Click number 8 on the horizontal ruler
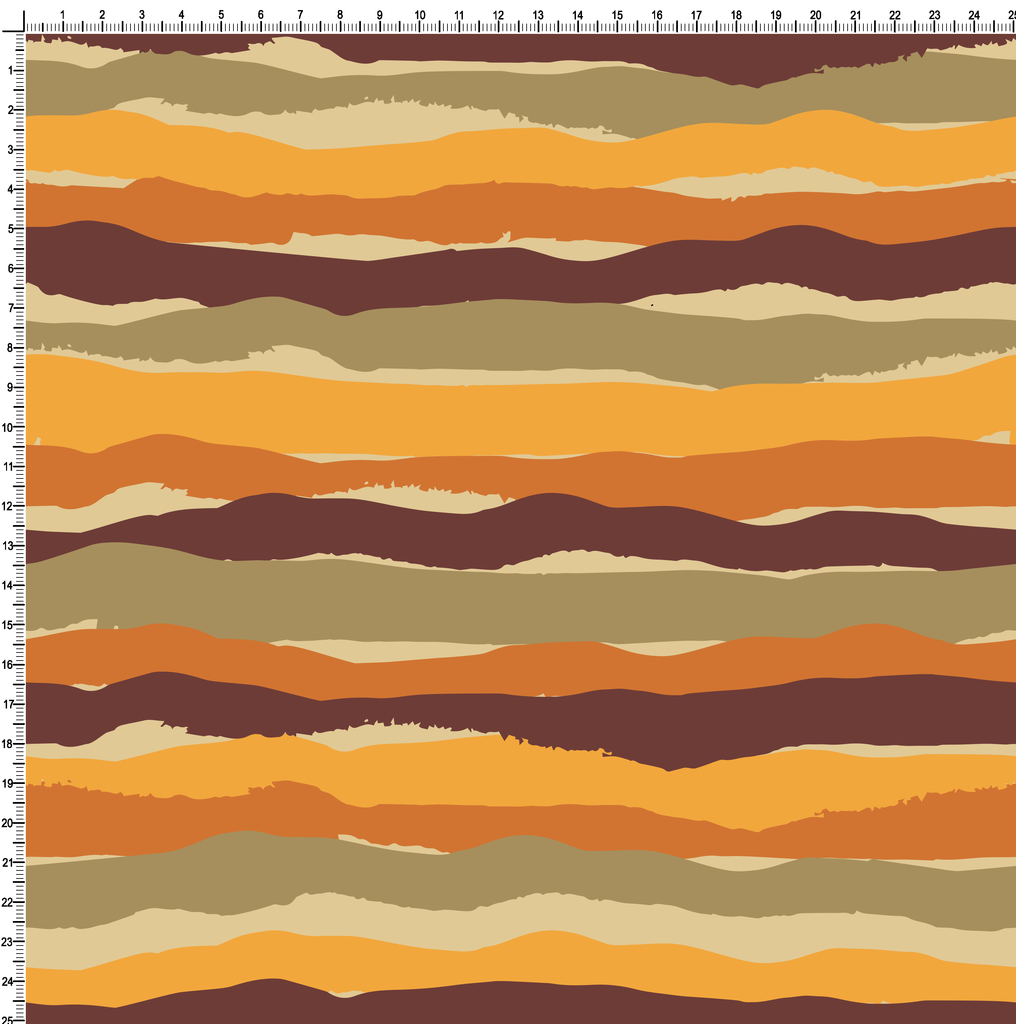This screenshot has height=1024, width=1016. [x=340, y=14]
